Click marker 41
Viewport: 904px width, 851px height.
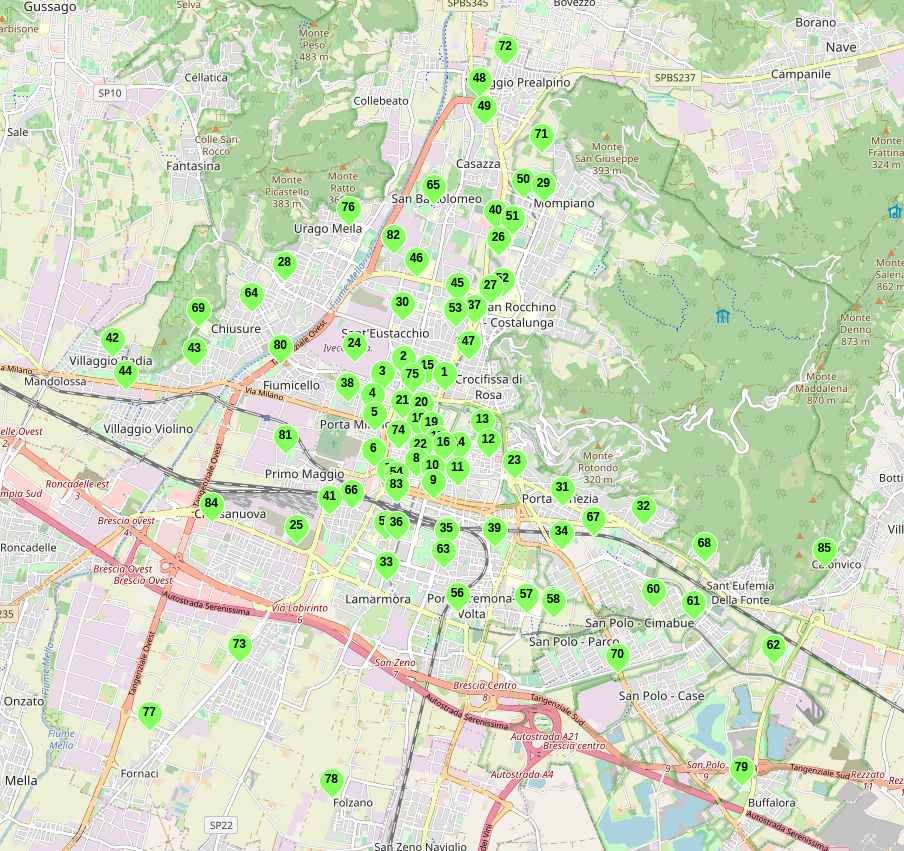pyautogui.click(x=329, y=499)
